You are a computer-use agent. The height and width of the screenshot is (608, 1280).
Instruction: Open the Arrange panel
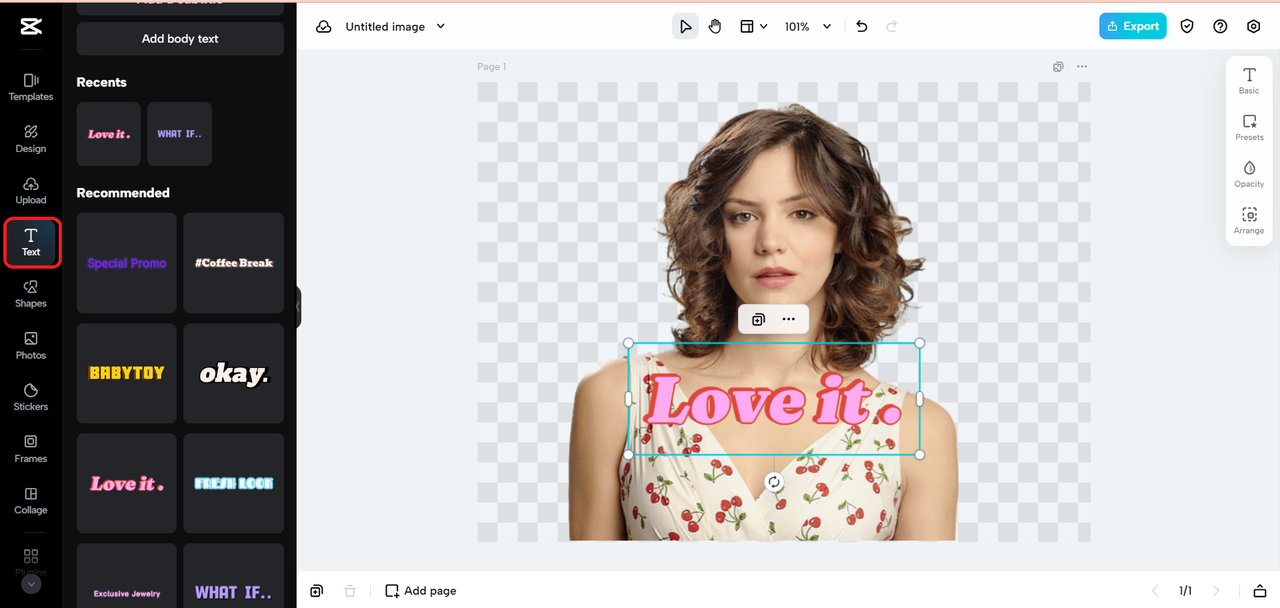[1249, 220]
